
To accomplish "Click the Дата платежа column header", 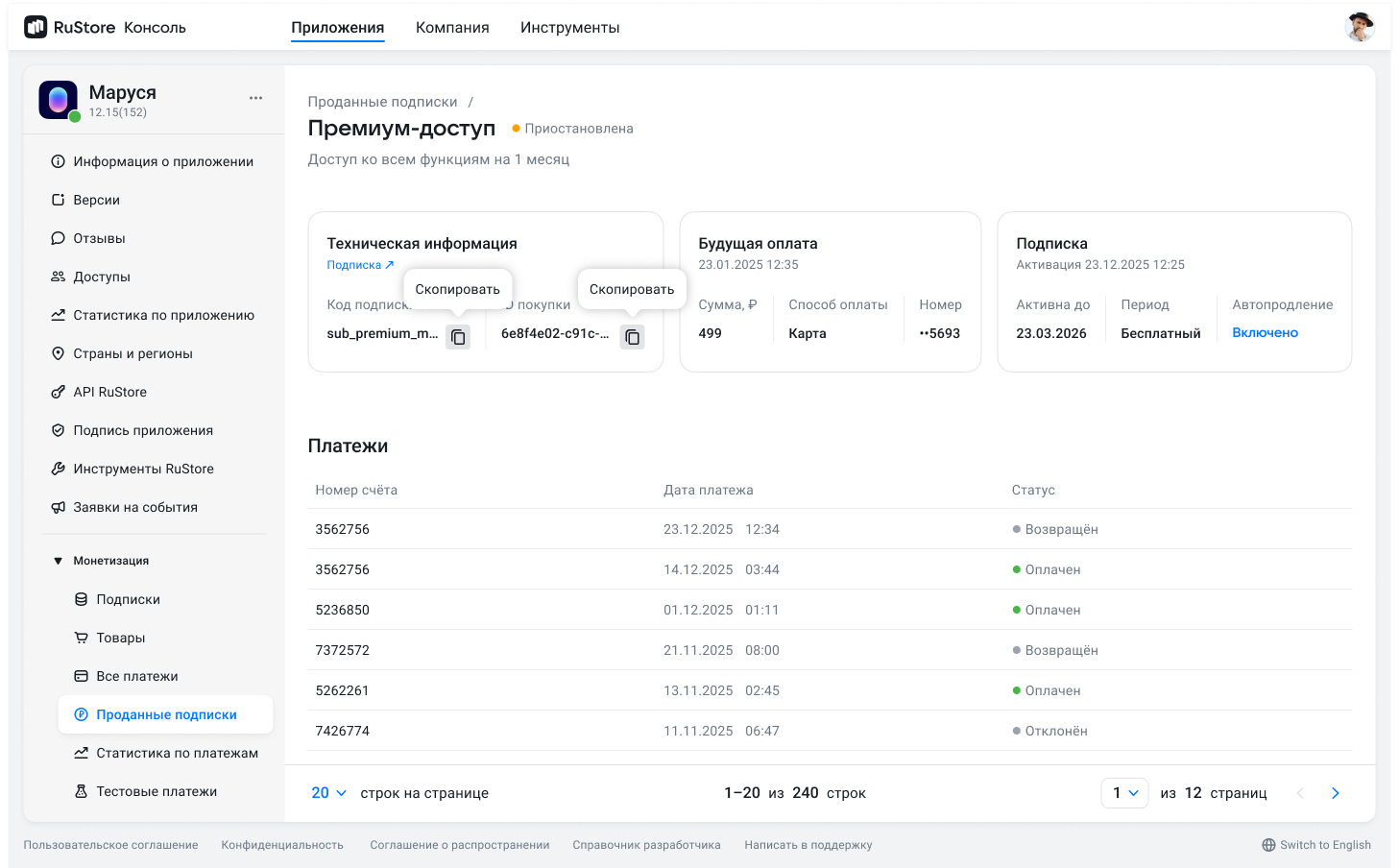I will [x=708, y=490].
